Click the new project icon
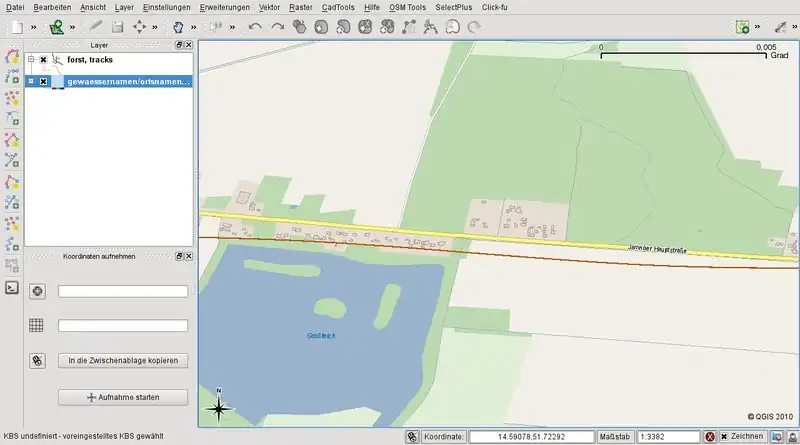The image size is (800, 445). coord(16,27)
